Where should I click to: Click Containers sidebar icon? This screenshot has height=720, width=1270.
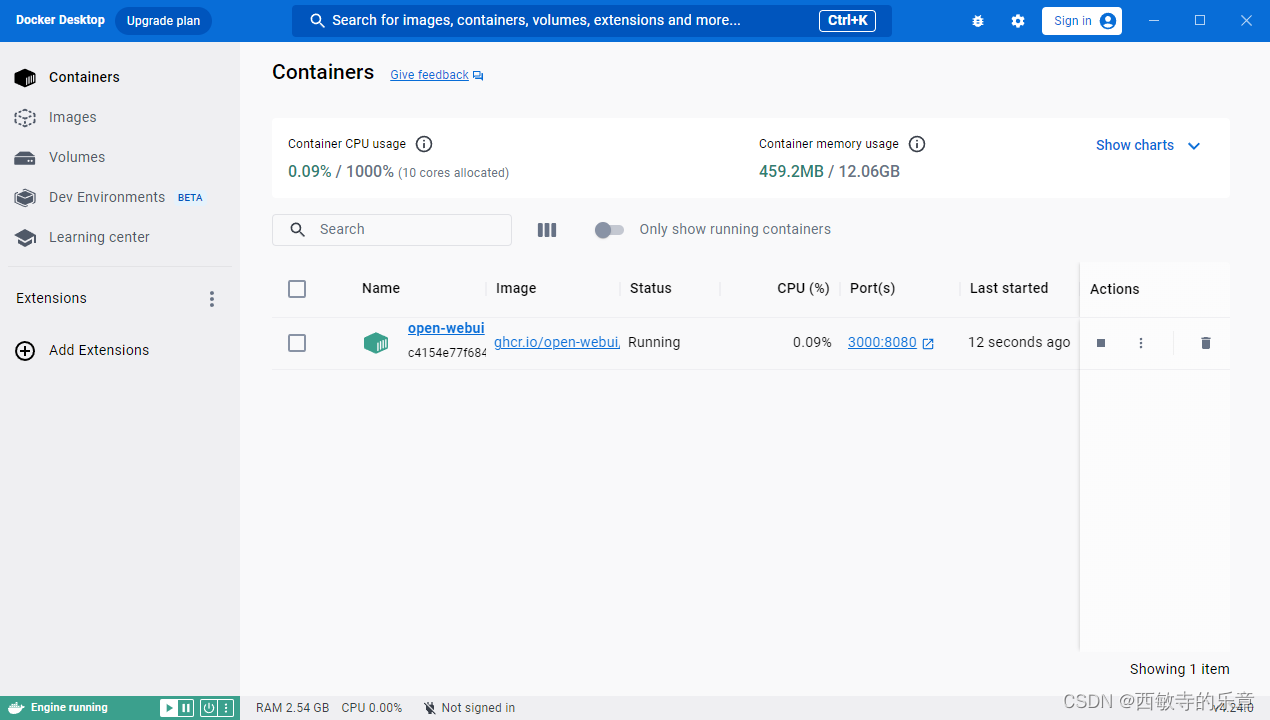(x=25, y=78)
